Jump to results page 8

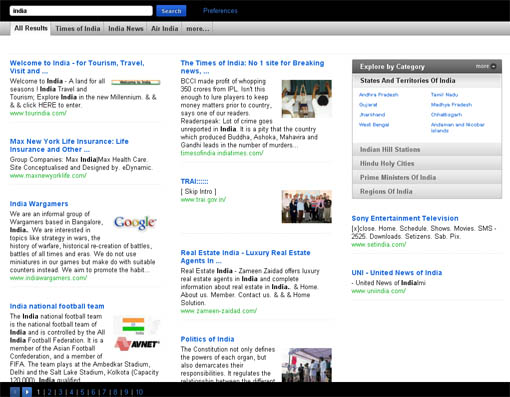[x=115, y=392]
